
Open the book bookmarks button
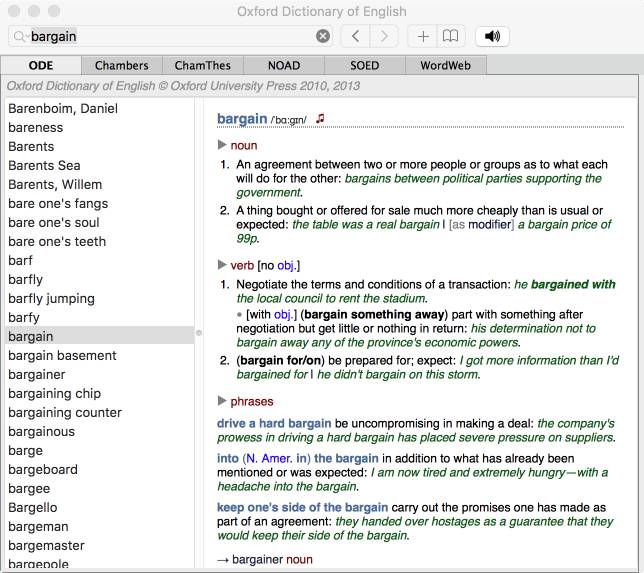click(x=451, y=36)
